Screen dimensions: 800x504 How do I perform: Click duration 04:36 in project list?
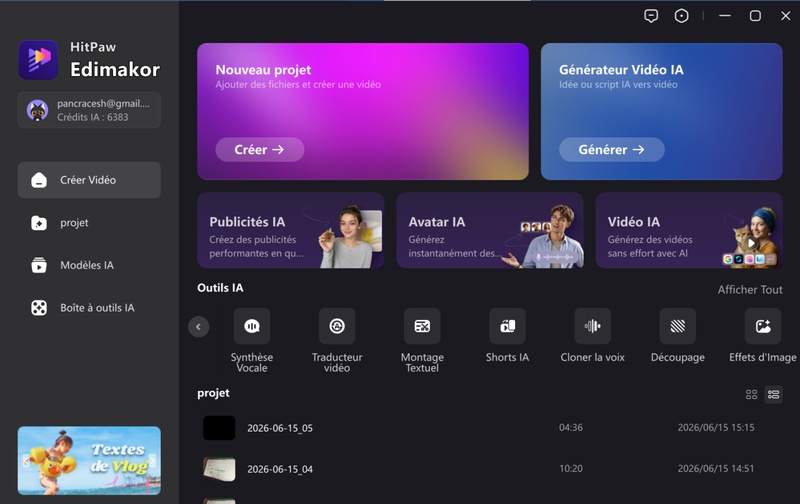(x=571, y=427)
